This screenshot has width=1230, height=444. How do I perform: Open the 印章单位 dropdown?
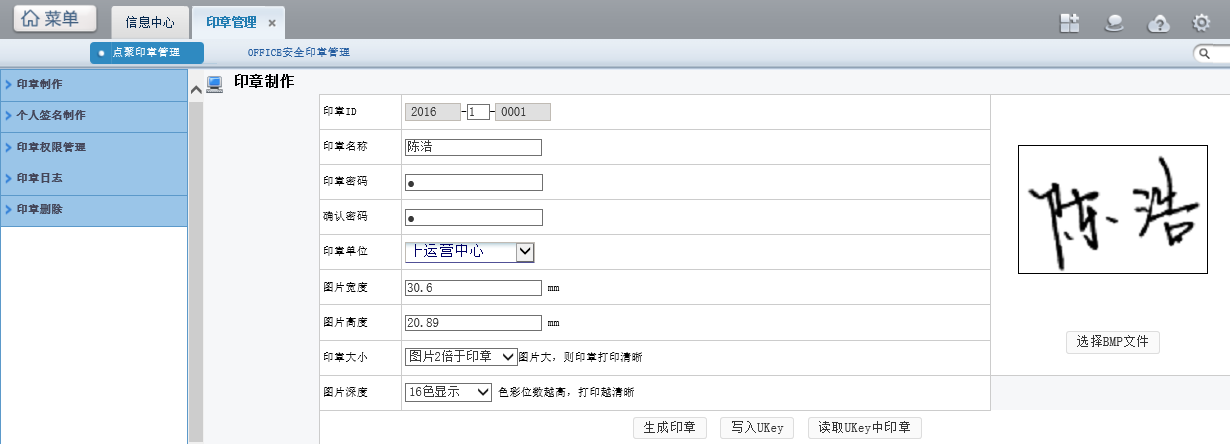525,253
